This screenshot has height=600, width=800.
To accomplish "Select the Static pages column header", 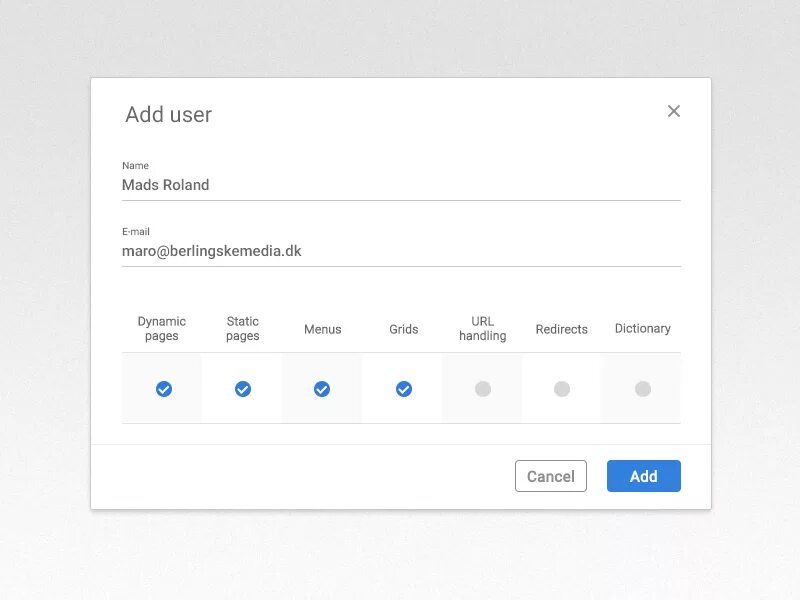I will point(243,329).
